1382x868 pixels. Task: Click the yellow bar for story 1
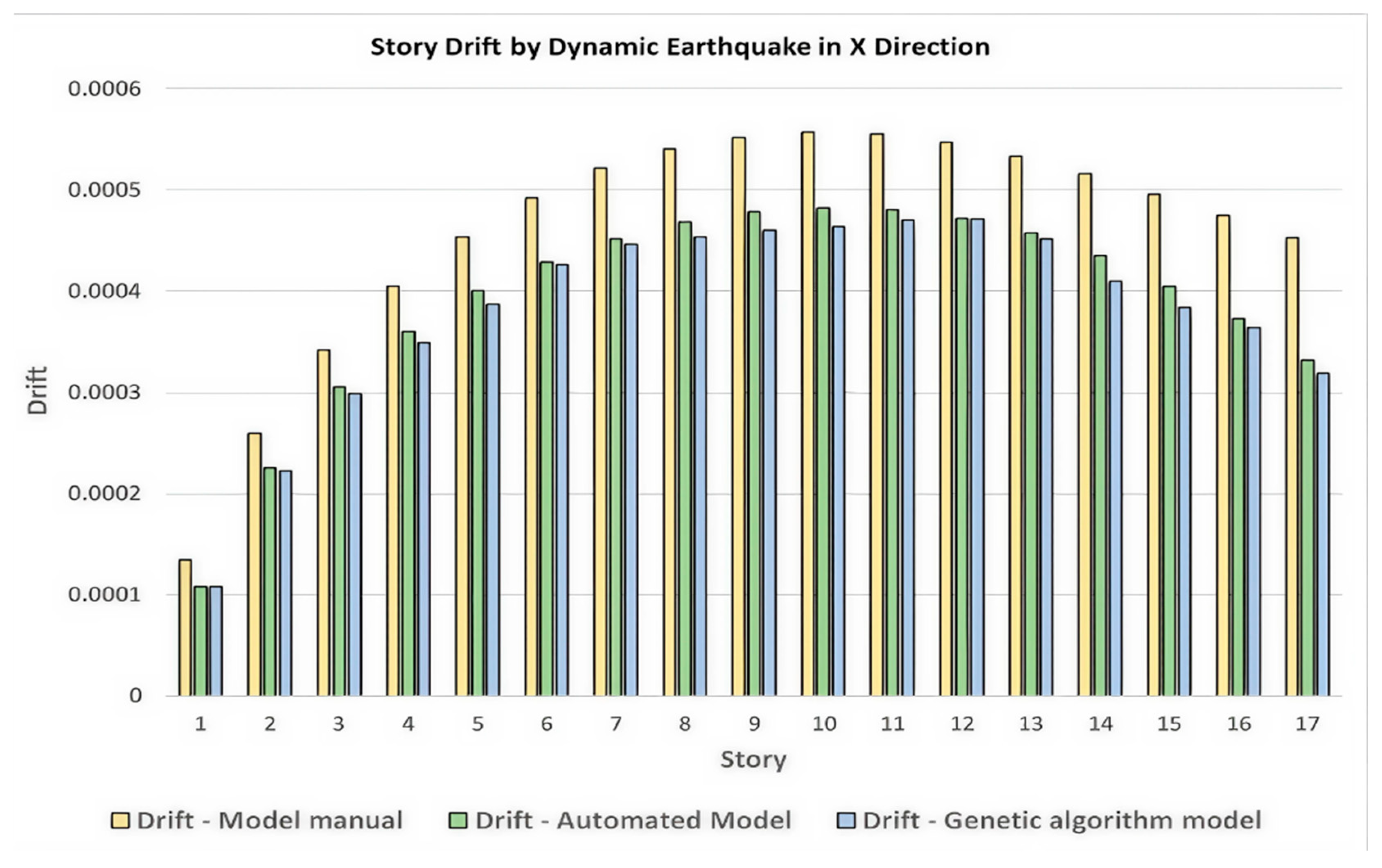tap(185, 627)
